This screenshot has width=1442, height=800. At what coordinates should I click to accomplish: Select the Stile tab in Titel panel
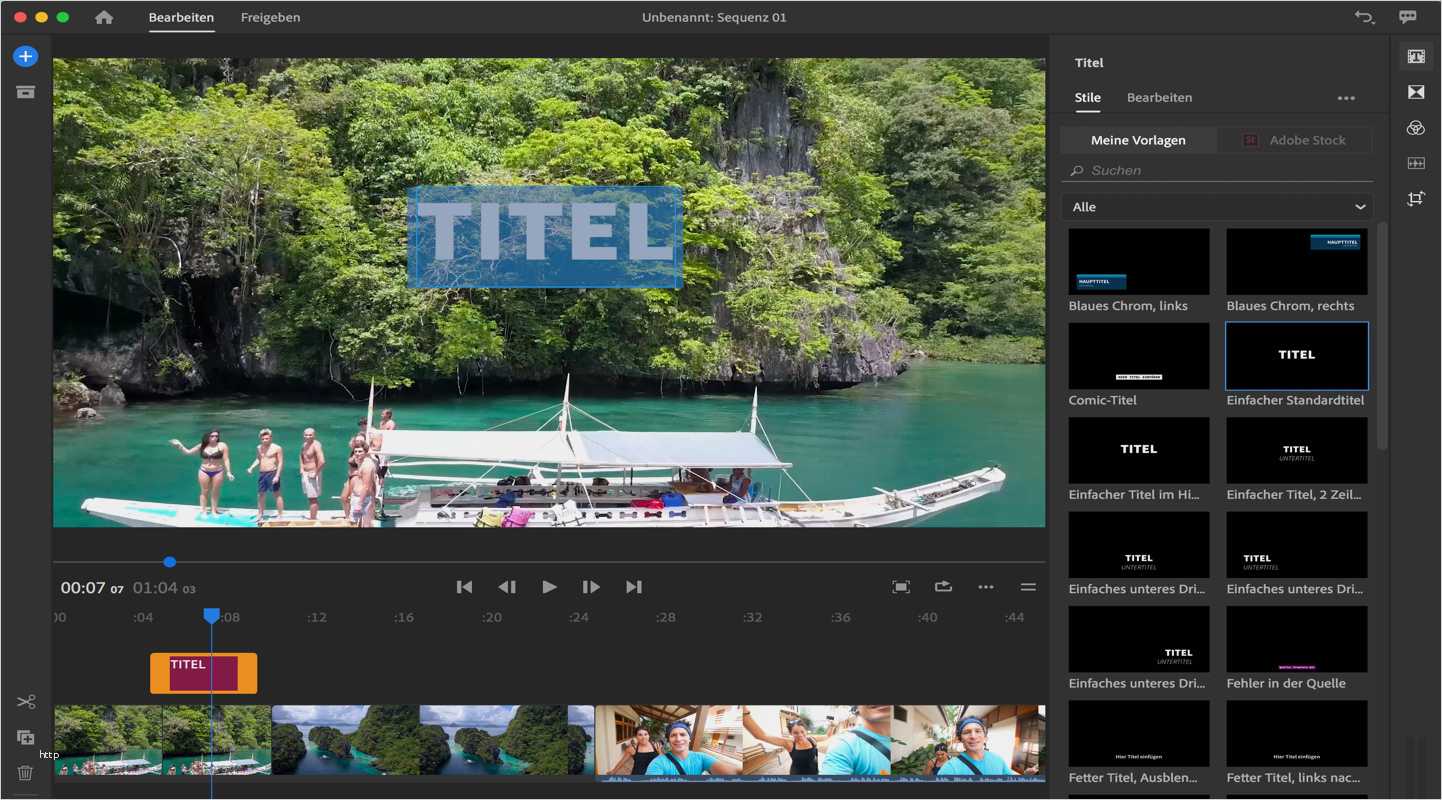coord(1088,98)
